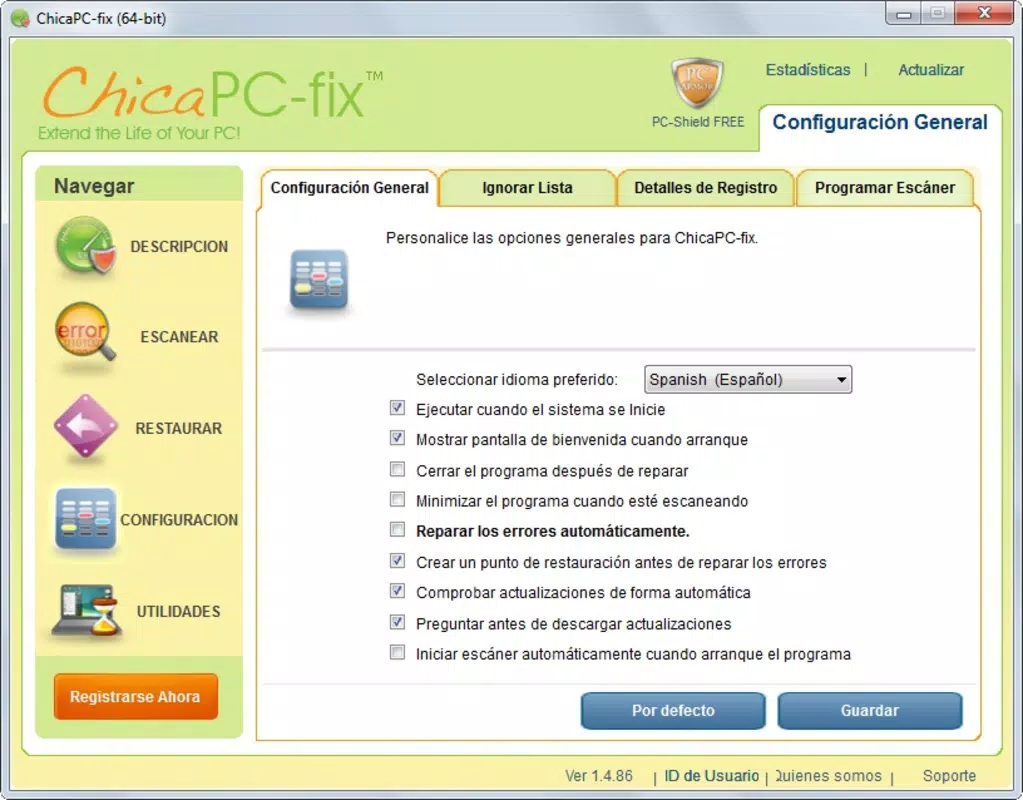Click the PC-Shield FREE badge icon

tap(697, 83)
